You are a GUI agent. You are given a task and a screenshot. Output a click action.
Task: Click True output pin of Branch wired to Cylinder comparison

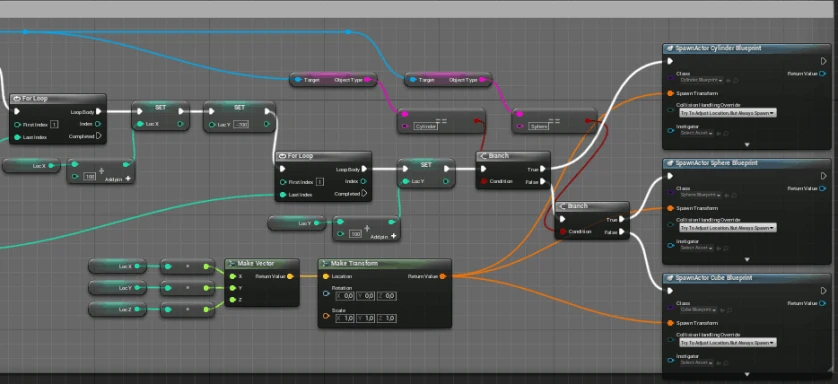click(543, 169)
